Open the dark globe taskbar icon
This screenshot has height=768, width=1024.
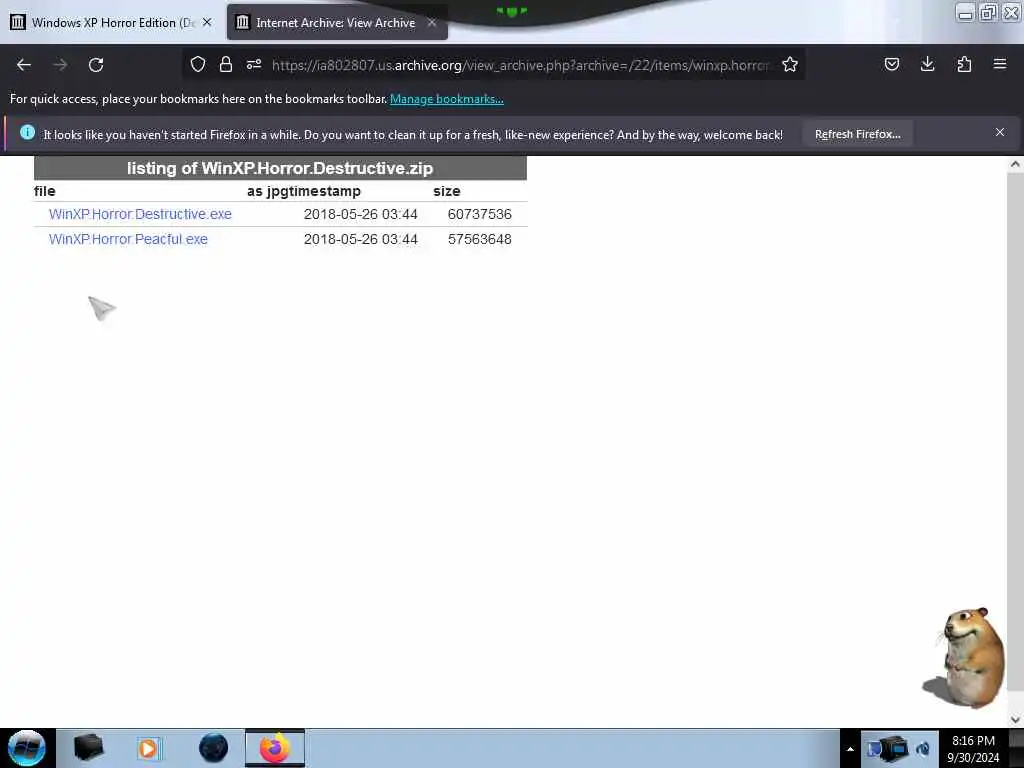[x=214, y=748]
